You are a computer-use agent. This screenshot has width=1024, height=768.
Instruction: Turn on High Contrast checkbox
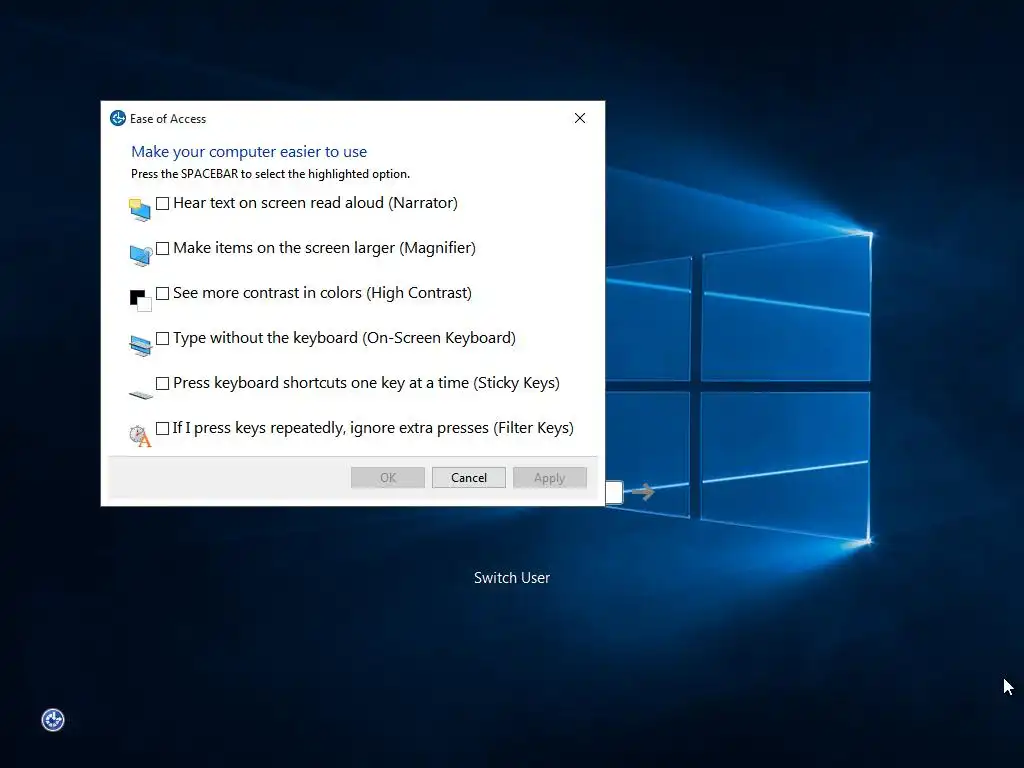click(x=163, y=294)
